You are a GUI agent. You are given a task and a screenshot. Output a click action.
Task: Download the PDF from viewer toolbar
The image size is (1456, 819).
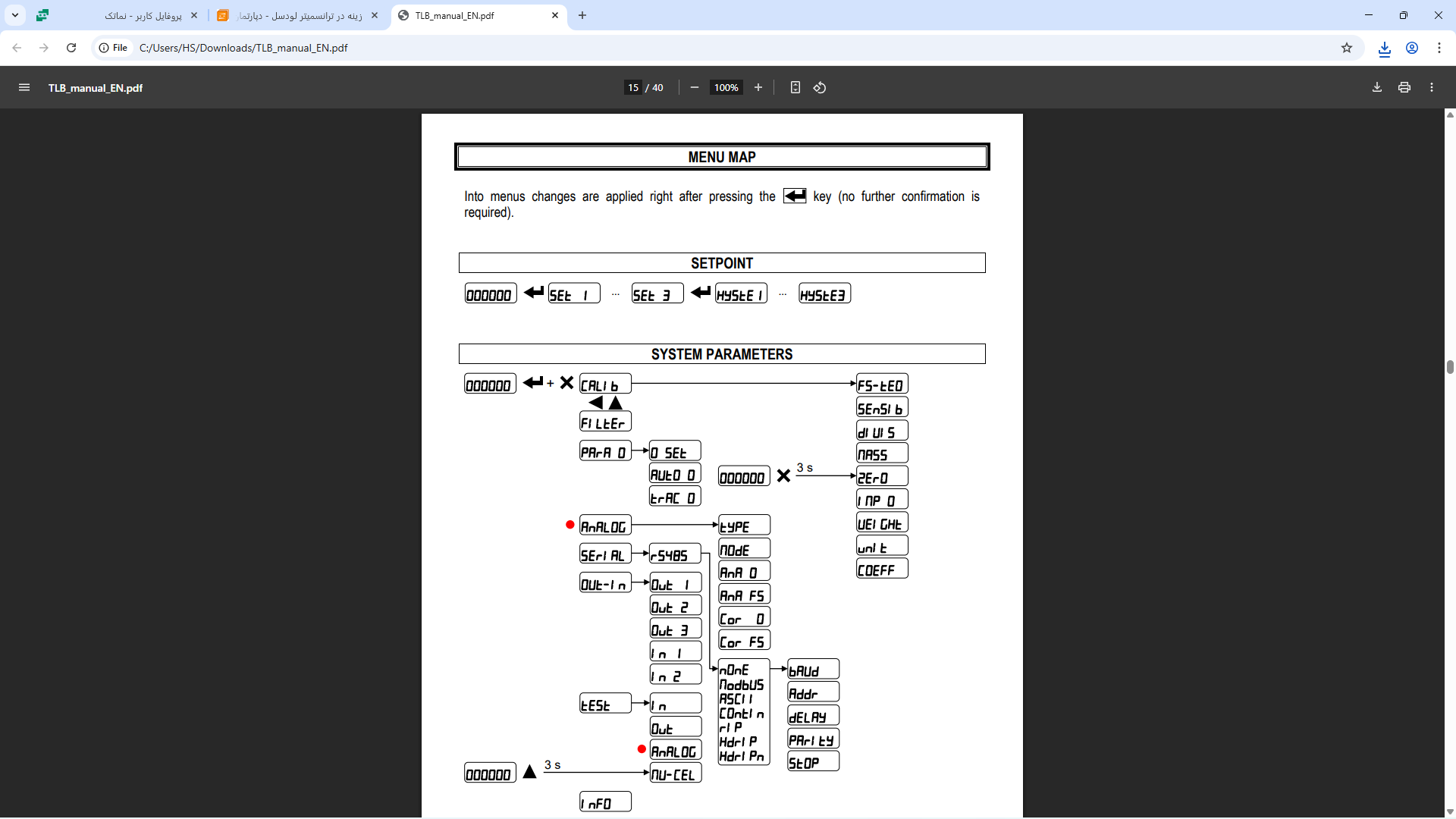pyautogui.click(x=1376, y=88)
